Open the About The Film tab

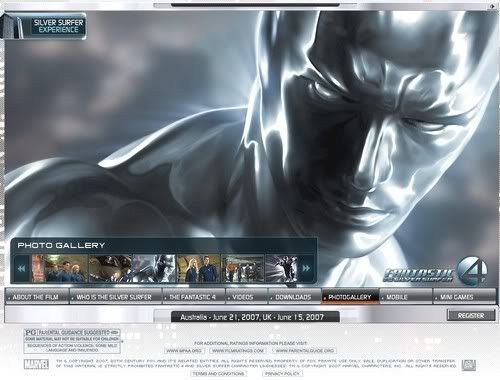(37, 296)
